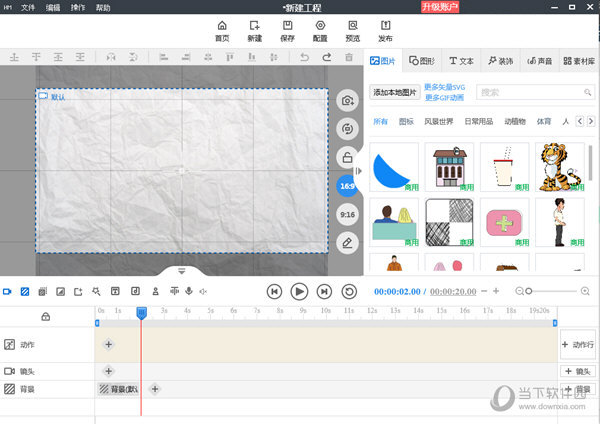Image resolution: width=600 pixels, height=424 pixels.
Task: Preview the project with 预览
Action: pos(353,31)
